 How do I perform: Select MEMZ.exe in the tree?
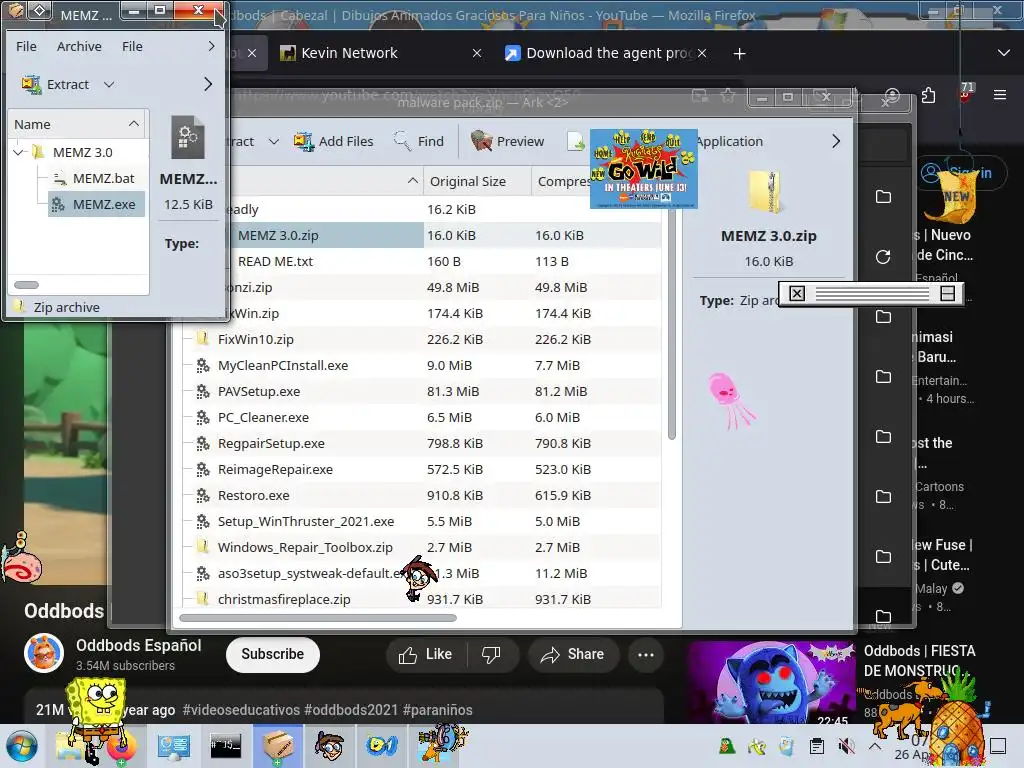(97, 204)
